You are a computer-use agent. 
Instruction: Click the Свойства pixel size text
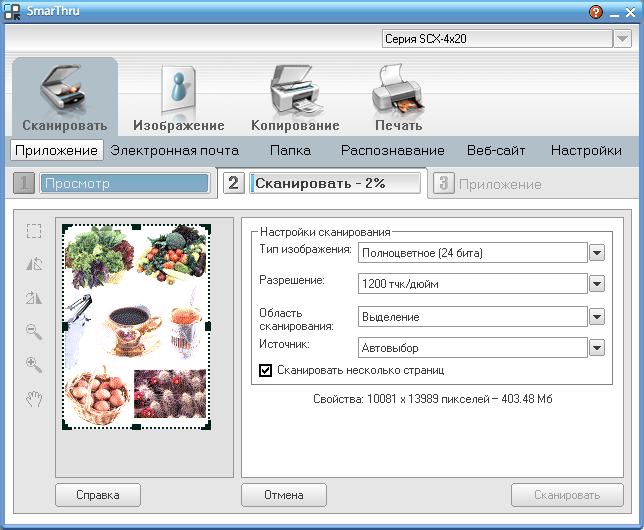pyautogui.click(x=432, y=399)
